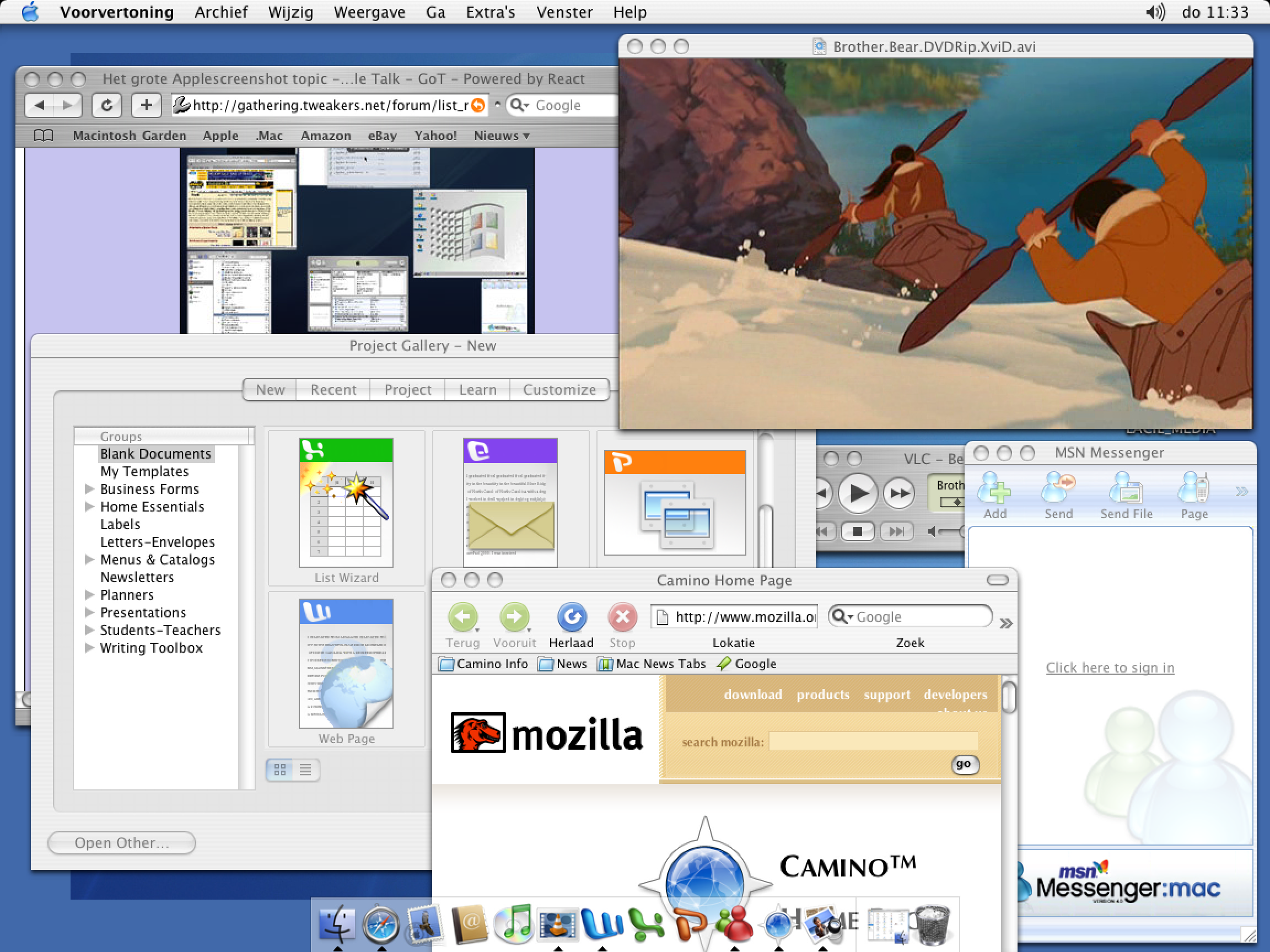Launch Microsoft Excel from the Dock
1270x952 pixels.
(x=646, y=923)
